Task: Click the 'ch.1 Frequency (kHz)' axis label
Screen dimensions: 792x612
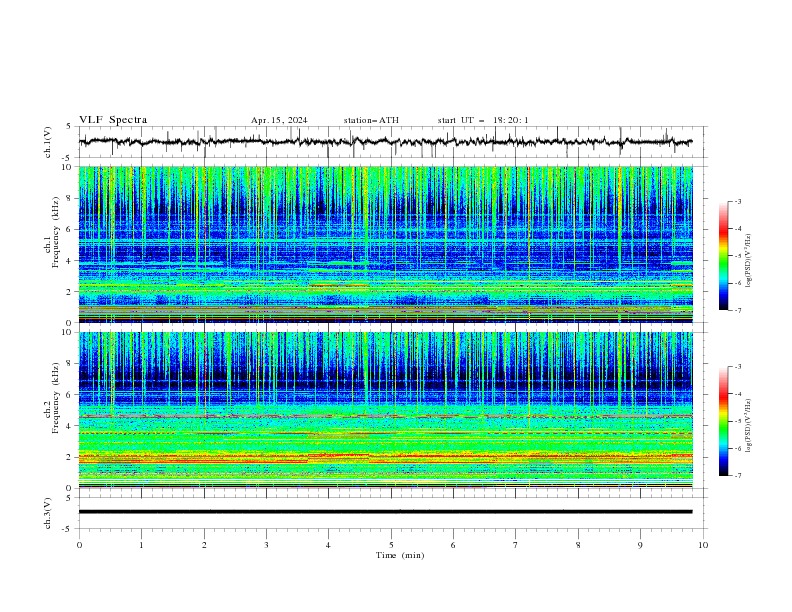Action: pos(52,233)
